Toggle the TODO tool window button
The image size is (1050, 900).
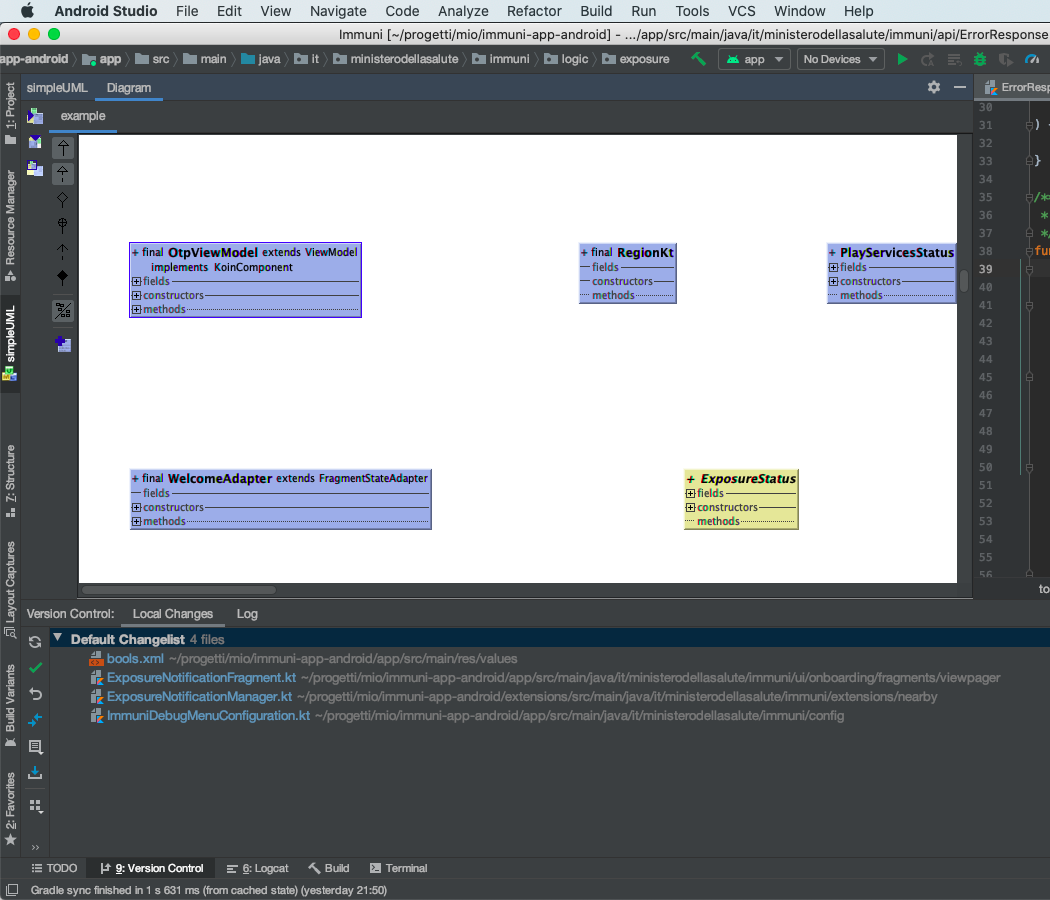(54, 868)
